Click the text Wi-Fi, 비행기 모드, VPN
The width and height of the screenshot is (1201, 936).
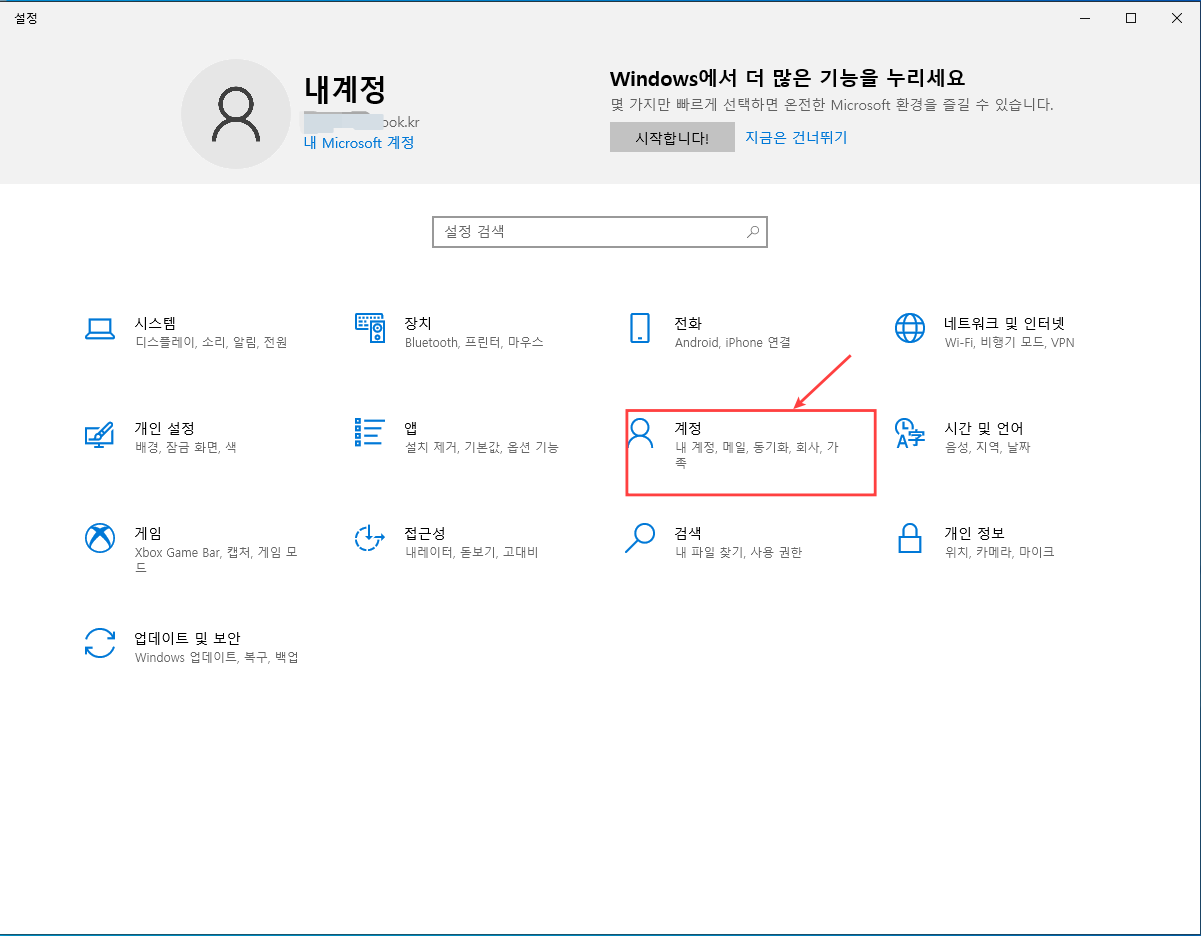click(1010, 342)
